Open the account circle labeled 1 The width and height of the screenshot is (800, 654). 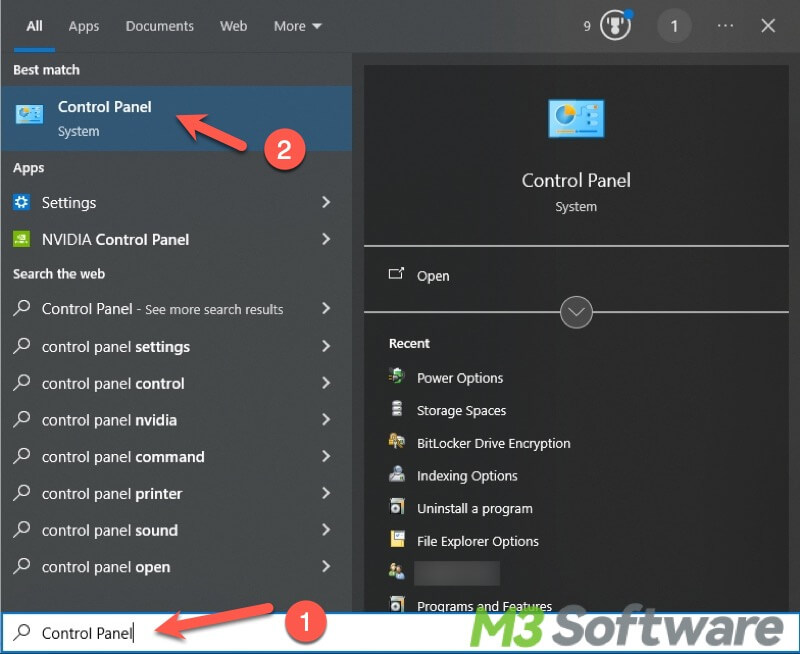674,26
